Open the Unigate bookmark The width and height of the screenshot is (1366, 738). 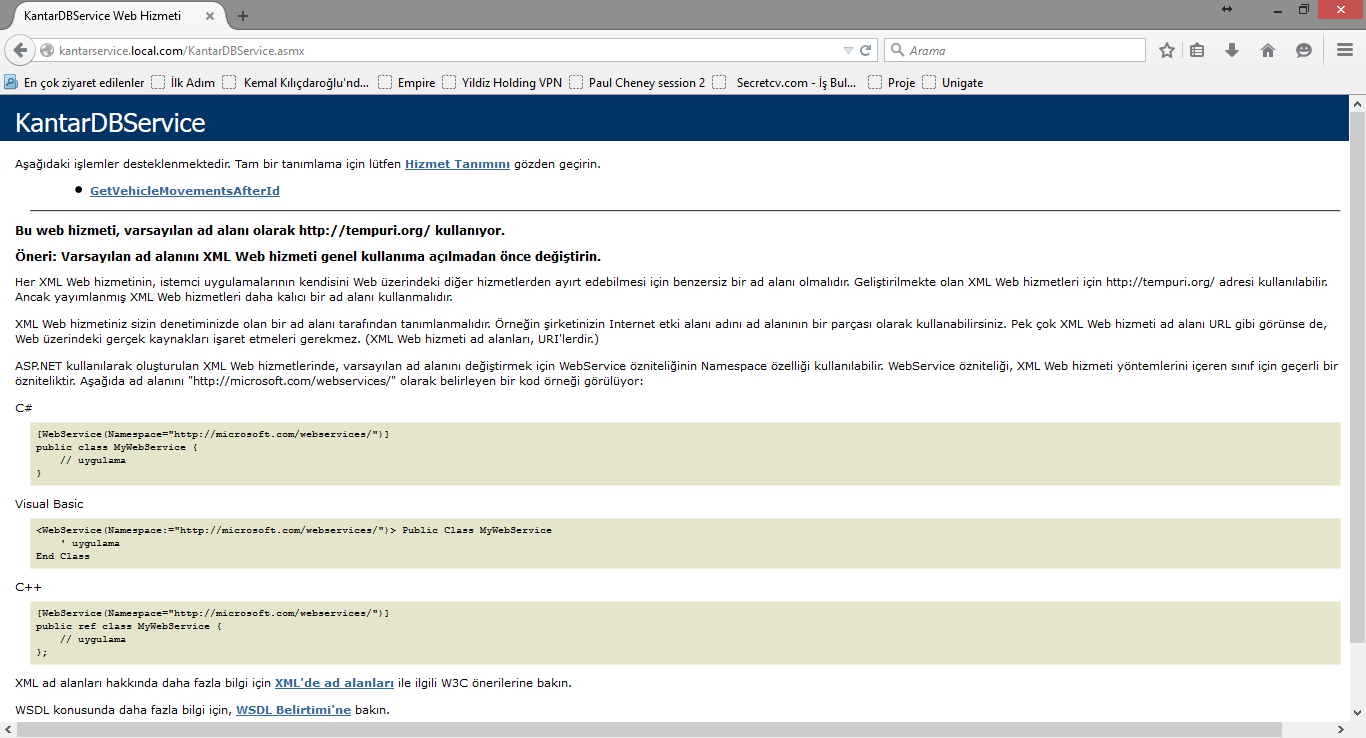(953, 83)
